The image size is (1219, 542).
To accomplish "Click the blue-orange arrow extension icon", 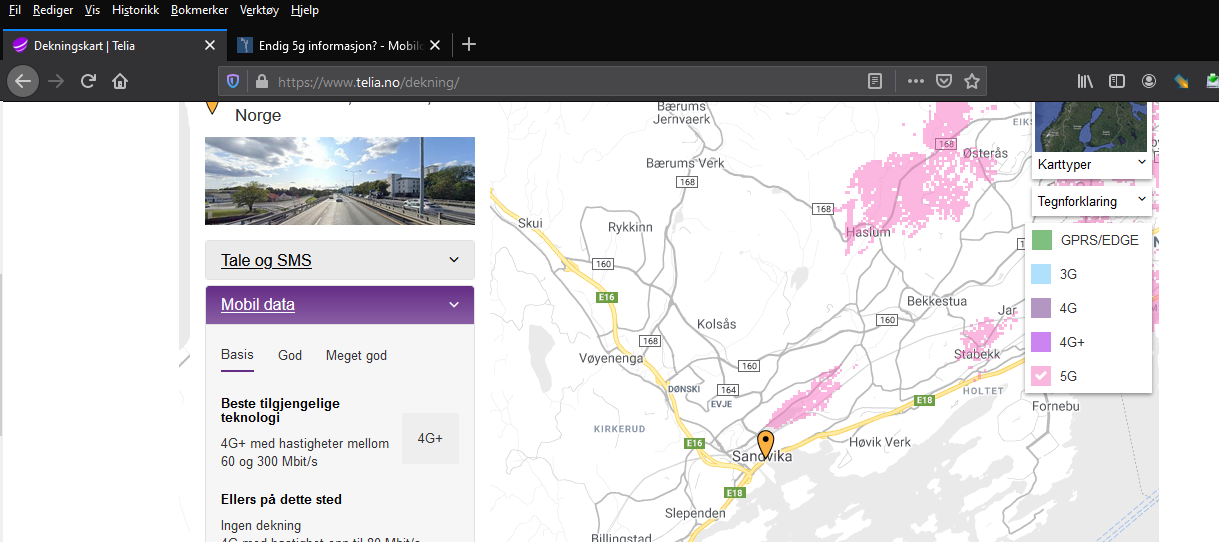I will click(1181, 81).
